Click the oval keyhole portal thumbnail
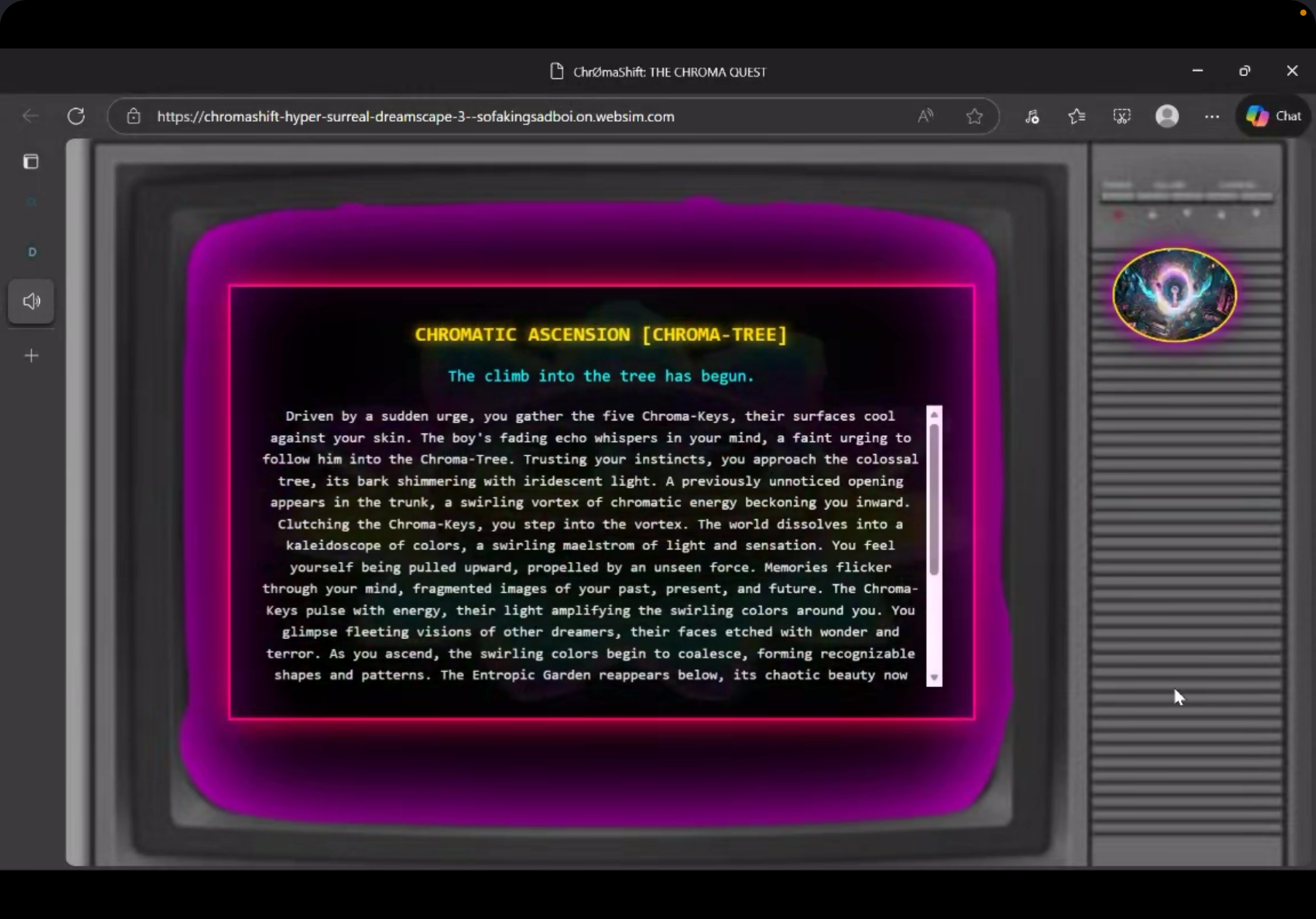 [x=1174, y=295]
